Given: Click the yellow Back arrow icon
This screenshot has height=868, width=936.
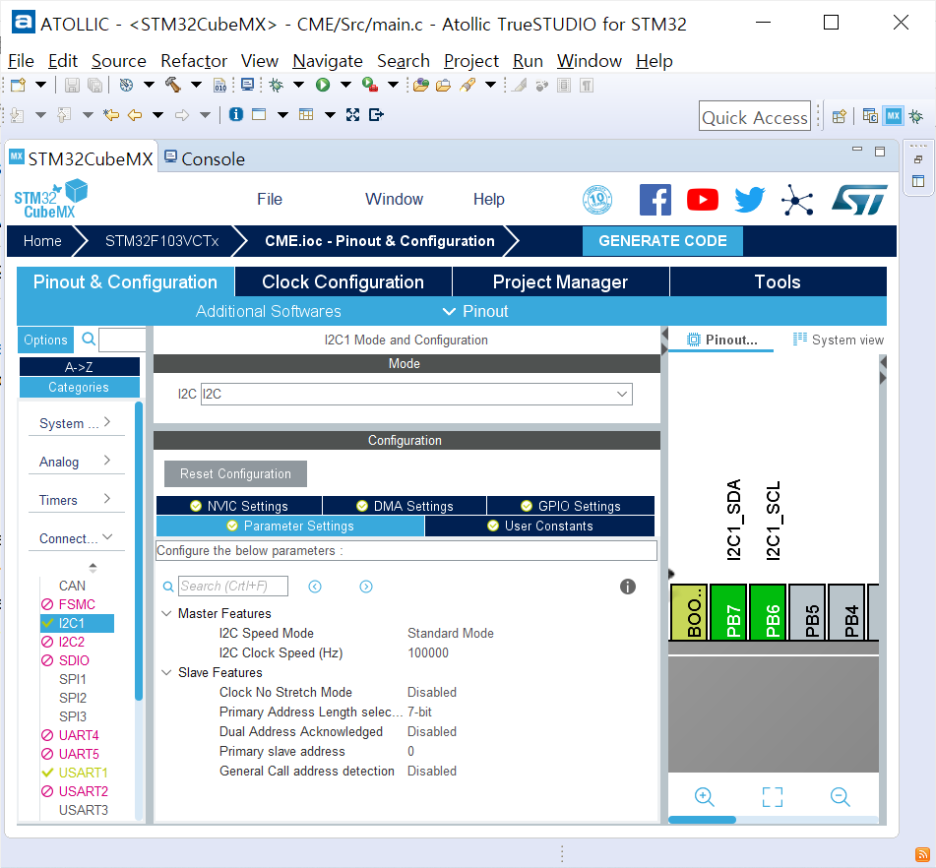Looking at the screenshot, I should [x=135, y=115].
